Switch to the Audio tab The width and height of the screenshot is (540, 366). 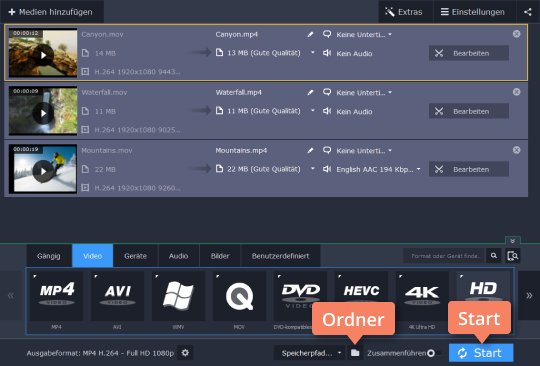click(x=178, y=256)
